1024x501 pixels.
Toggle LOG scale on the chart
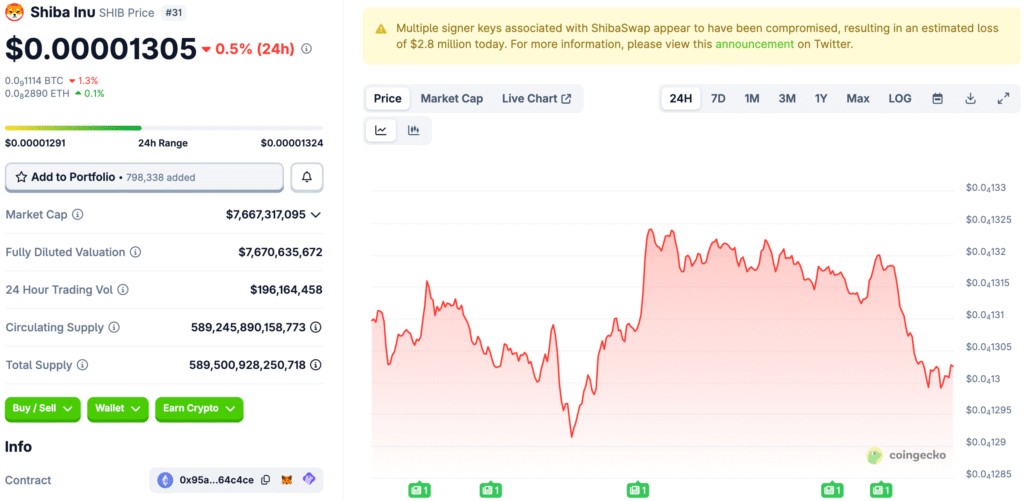pos(900,98)
